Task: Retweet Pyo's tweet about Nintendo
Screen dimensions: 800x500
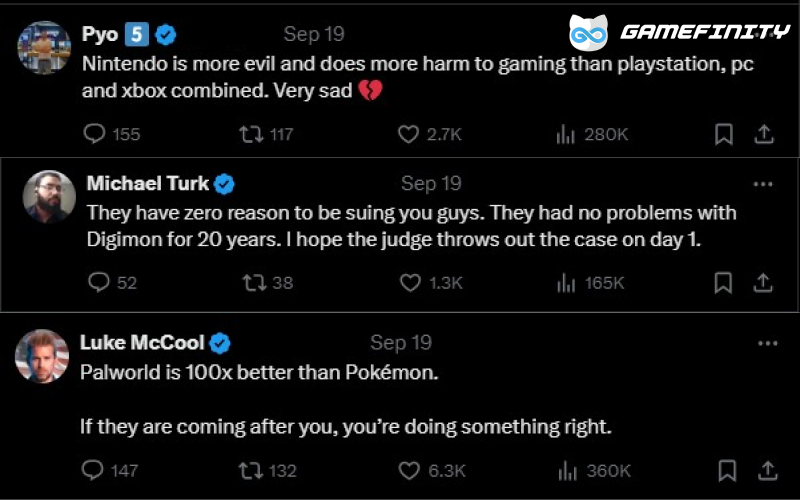Action: click(250, 134)
